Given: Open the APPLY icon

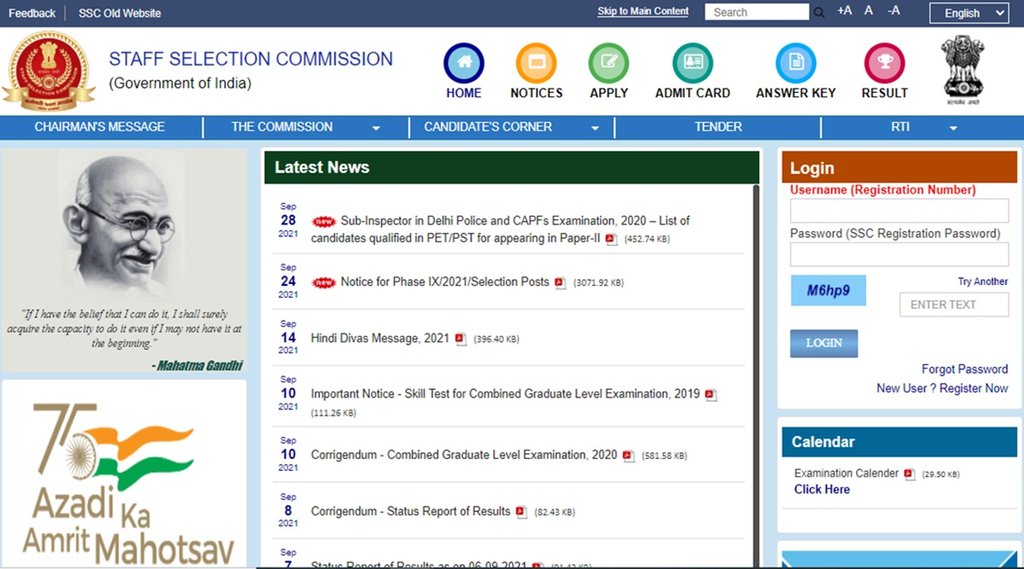Looking at the screenshot, I should [x=609, y=63].
